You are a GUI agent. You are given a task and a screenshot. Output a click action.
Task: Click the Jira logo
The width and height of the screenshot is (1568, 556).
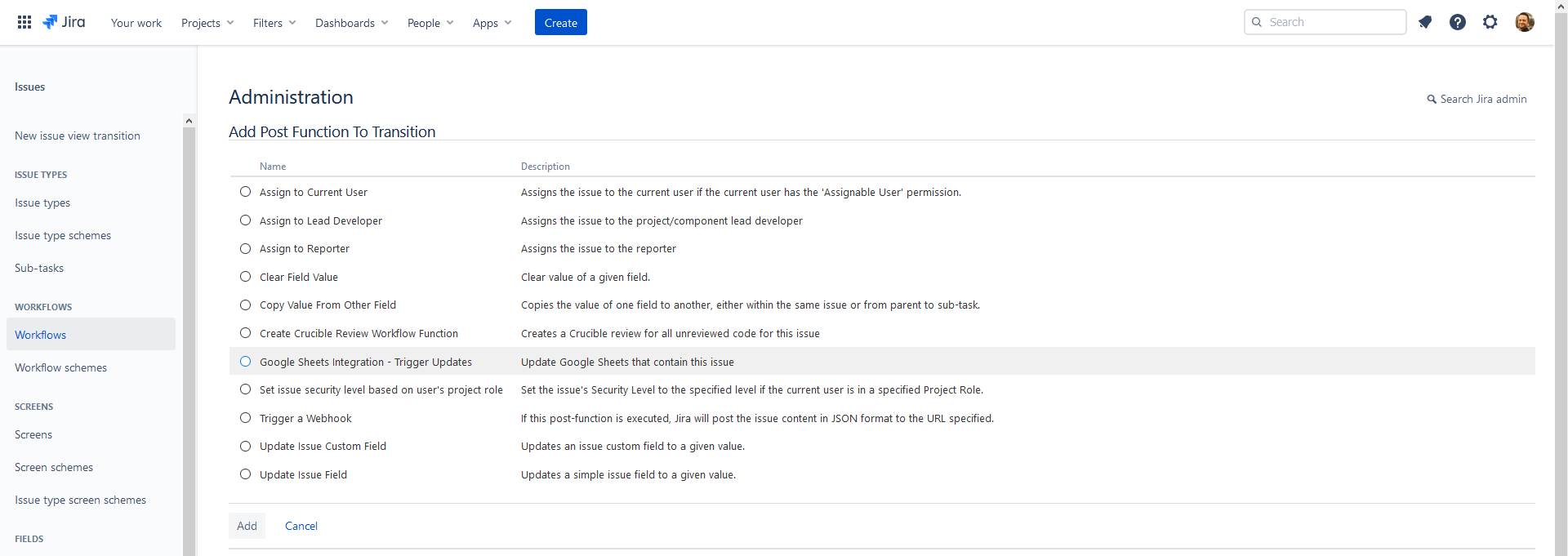pyautogui.click(x=64, y=22)
